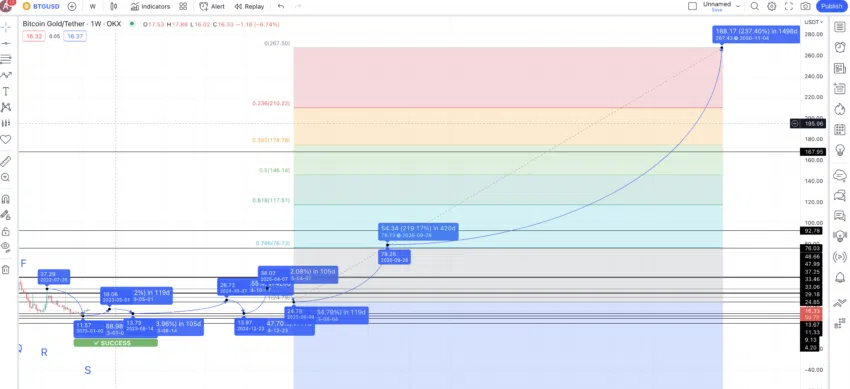Open the Unnamed layout dropdown arrow
This screenshot has width=850, height=389.
coord(738,6)
